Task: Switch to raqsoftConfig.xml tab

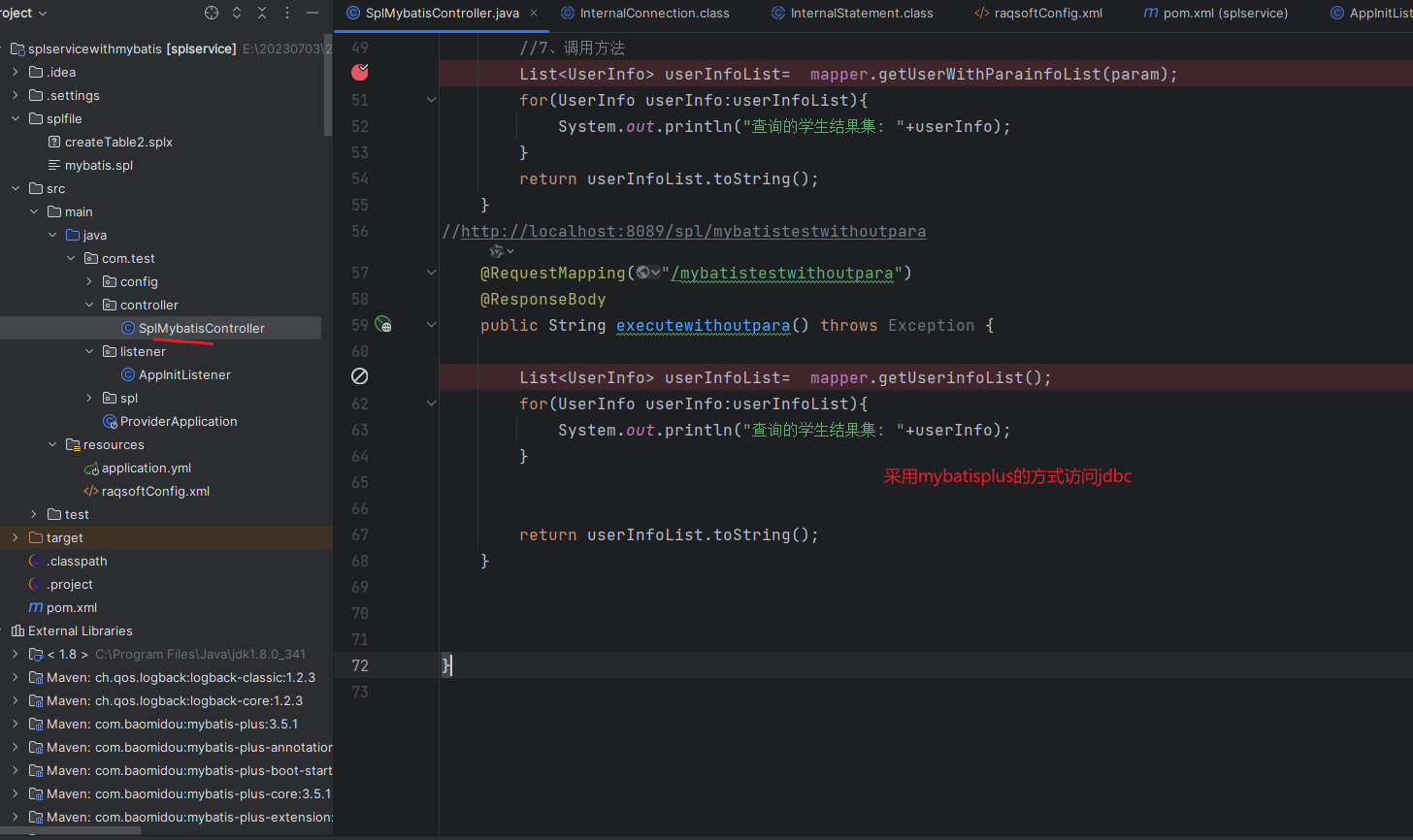Action: click(x=1047, y=13)
